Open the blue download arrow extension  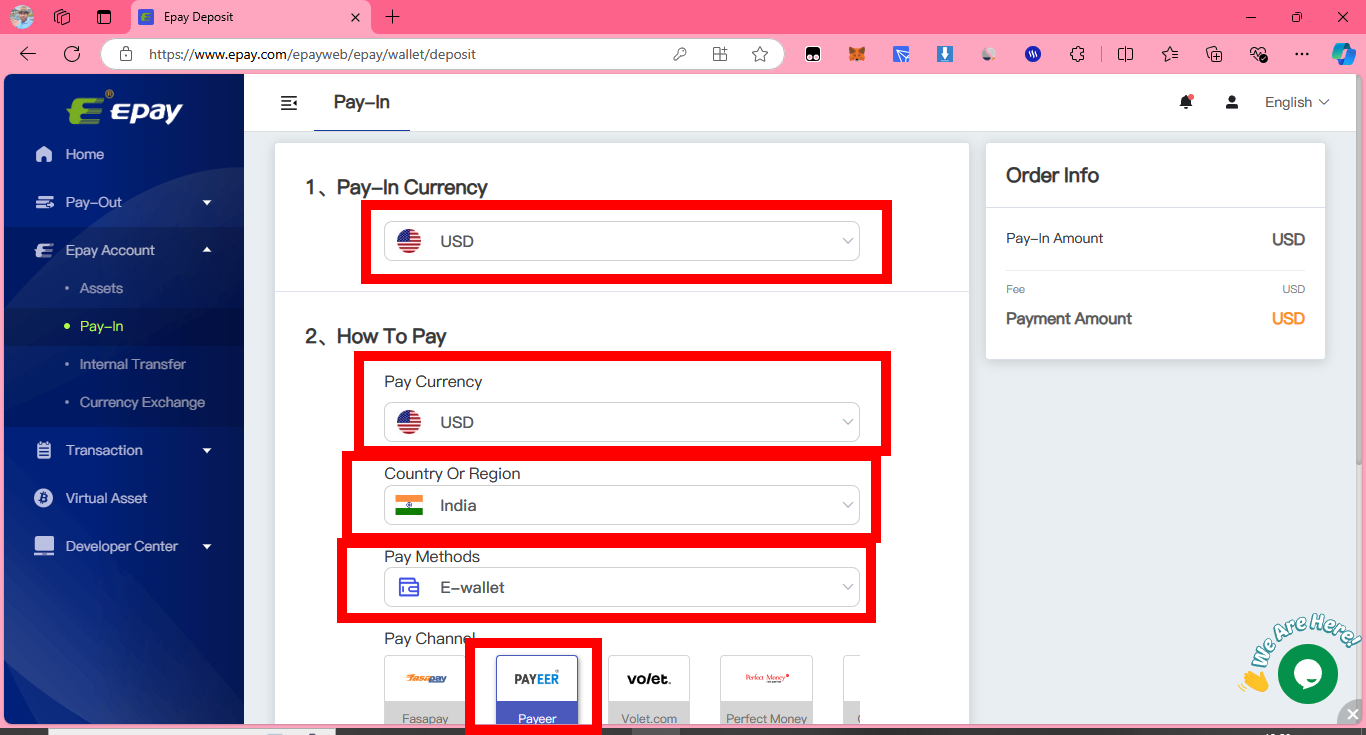[x=945, y=54]
